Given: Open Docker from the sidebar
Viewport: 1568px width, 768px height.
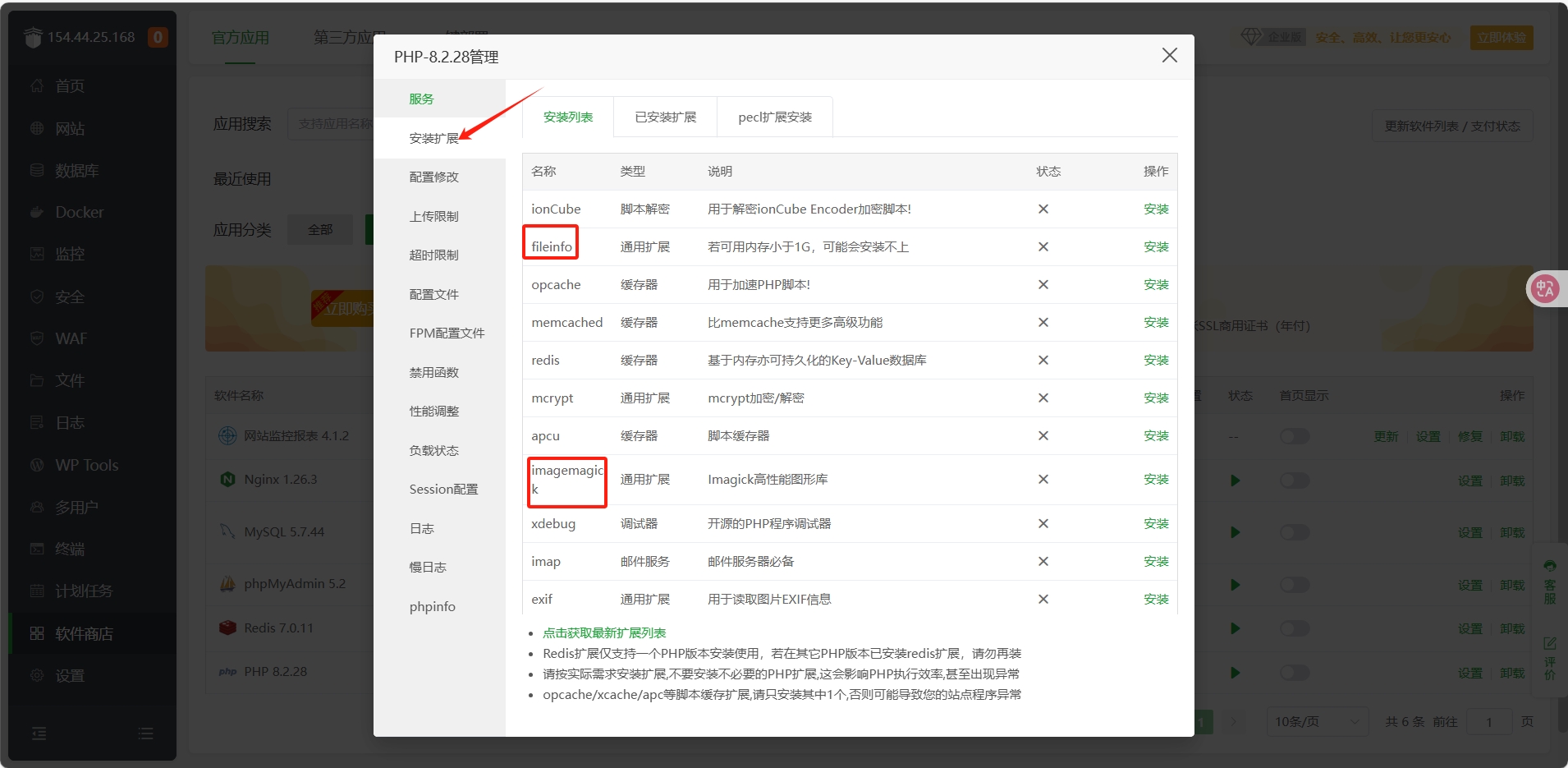Looking at the screenshot, I should 79,212.
